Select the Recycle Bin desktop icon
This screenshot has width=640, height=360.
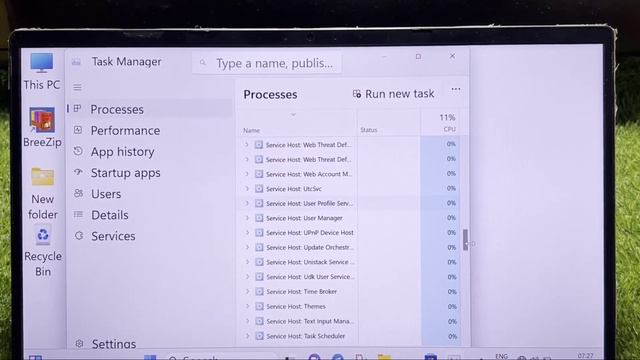[x=43, y=252]
